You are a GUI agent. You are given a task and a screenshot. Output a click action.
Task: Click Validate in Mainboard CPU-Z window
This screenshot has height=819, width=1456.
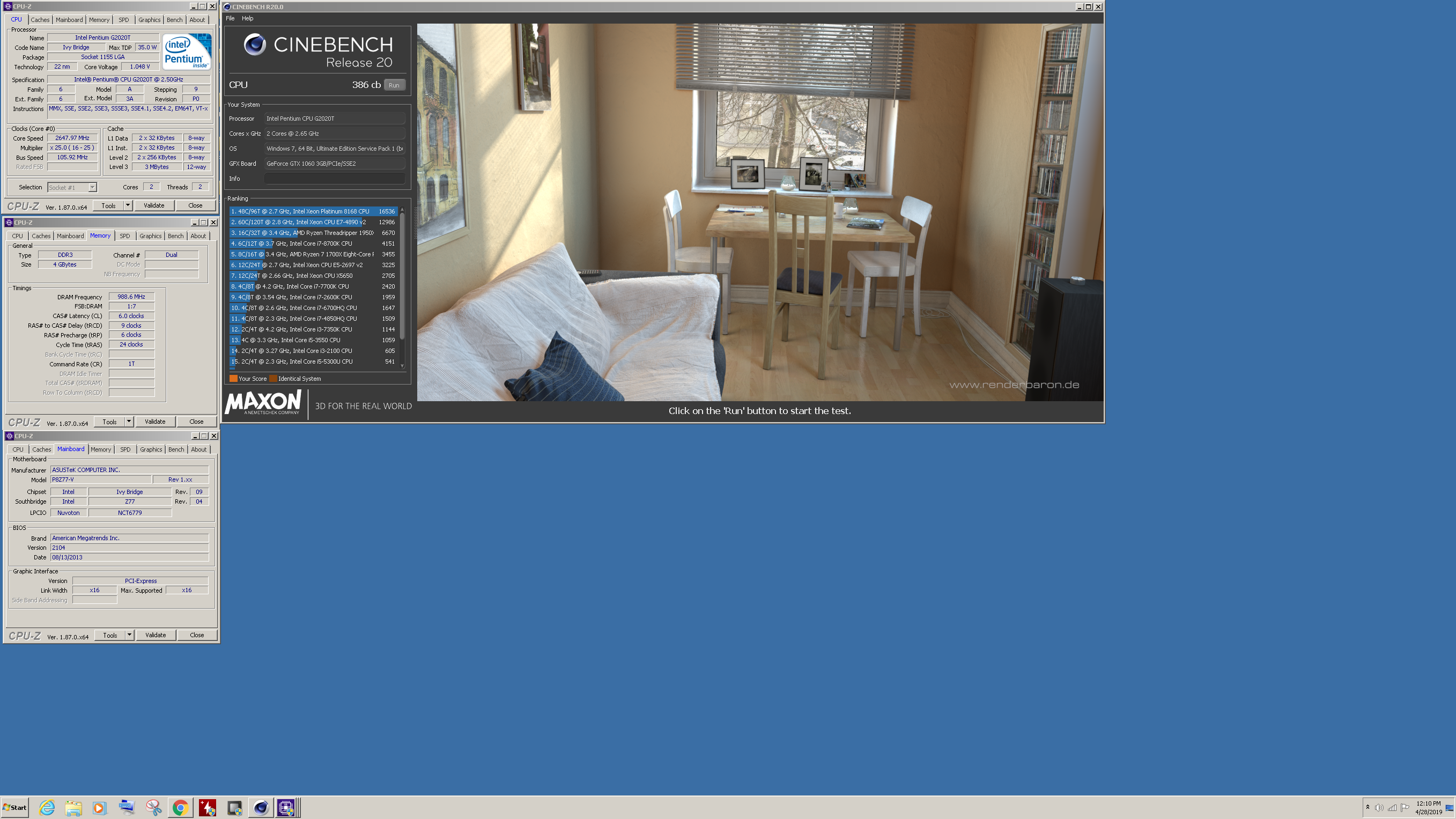tap(156, 634)
